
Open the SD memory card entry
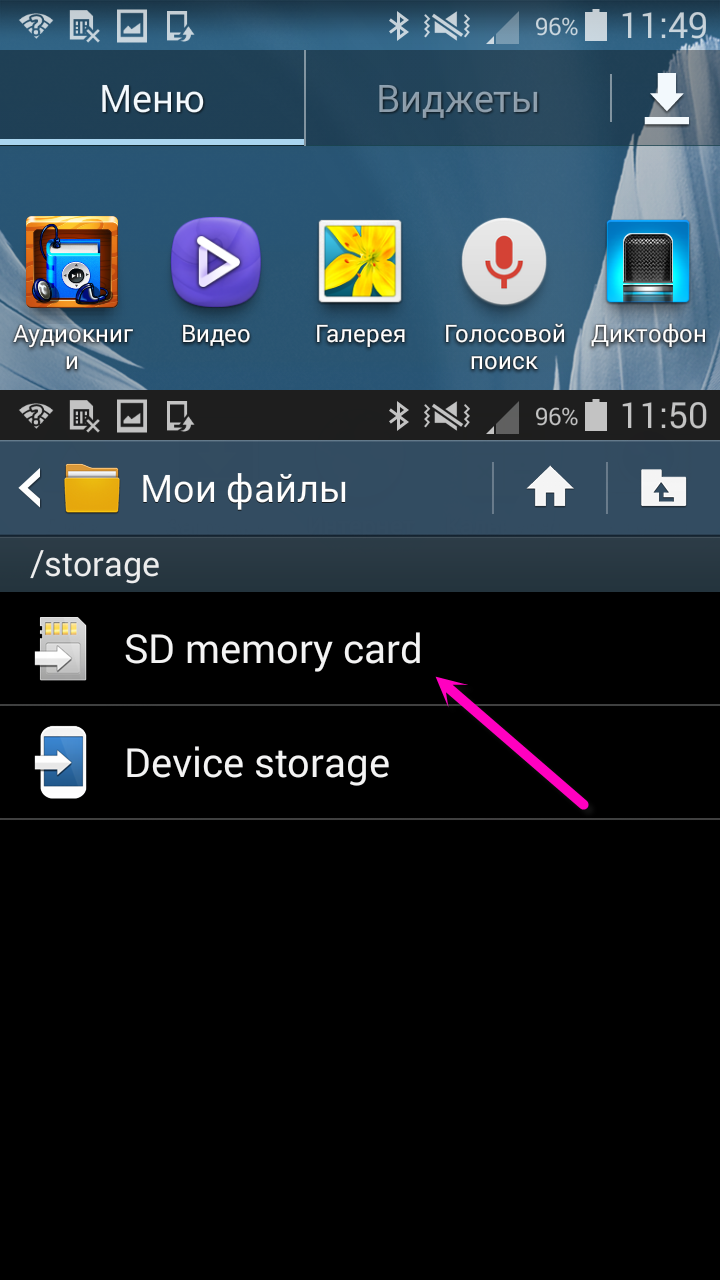360,649
